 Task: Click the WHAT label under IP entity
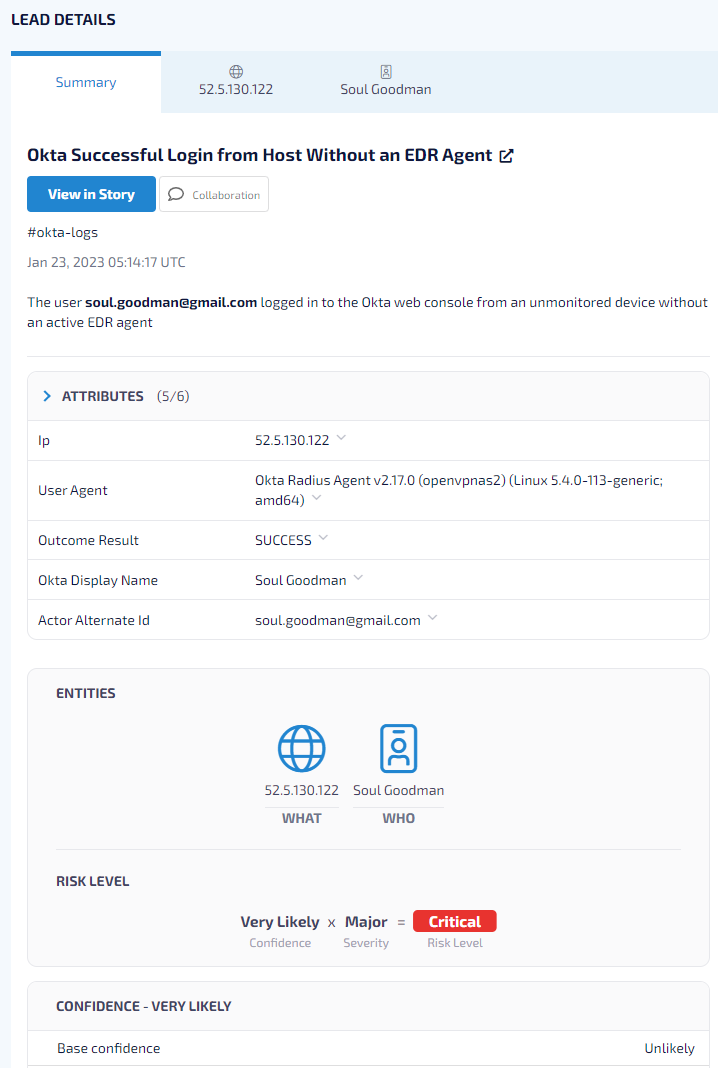[x=302, y=818]
